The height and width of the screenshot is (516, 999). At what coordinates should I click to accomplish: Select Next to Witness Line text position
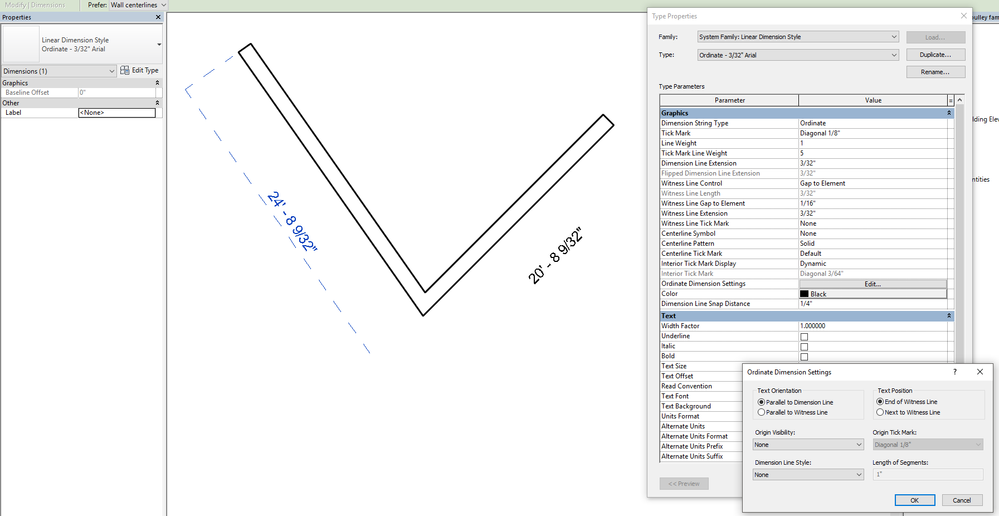tap(880, 412)
